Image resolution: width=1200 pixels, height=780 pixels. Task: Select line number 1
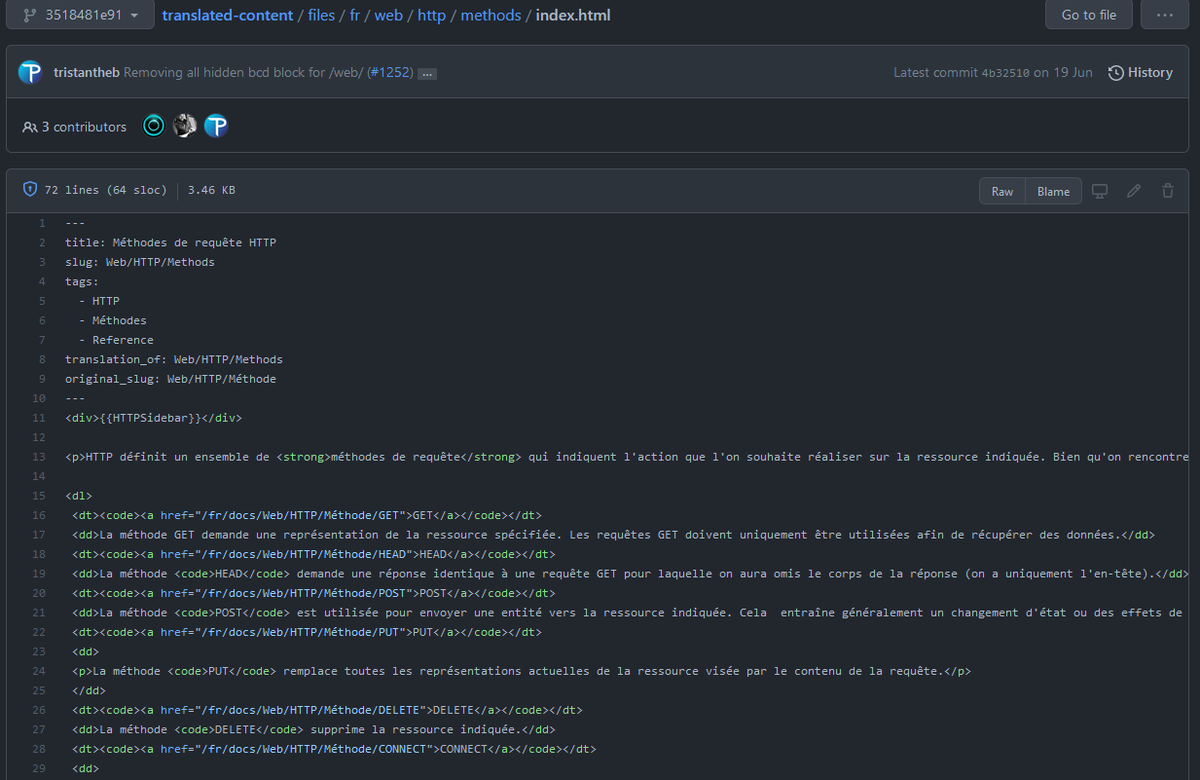[x=42, y=223]
